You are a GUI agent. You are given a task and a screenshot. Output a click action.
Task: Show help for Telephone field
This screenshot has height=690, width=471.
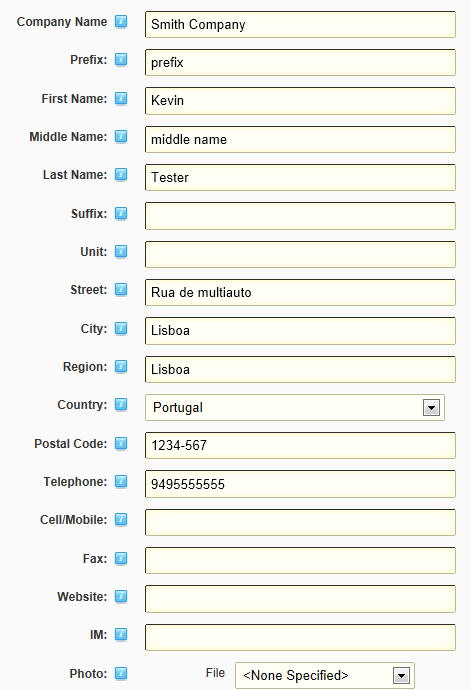click(121, 481)
